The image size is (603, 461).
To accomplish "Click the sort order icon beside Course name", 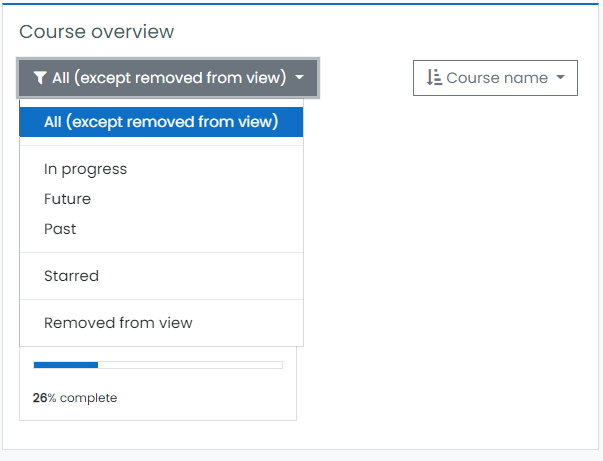I will [x=434, y=77].
